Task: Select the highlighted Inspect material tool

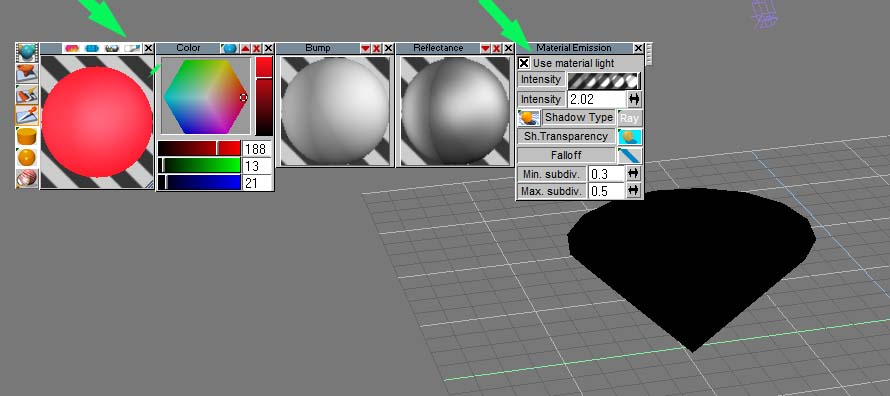Action: (x=27, y=115)
